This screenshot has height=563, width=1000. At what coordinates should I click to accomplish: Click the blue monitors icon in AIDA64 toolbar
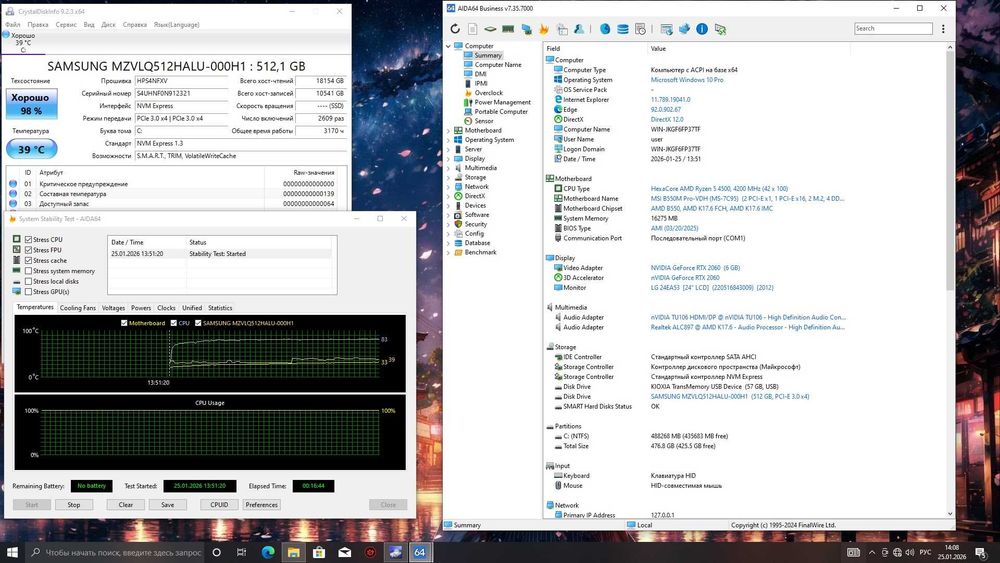click(x=527, y=29)
